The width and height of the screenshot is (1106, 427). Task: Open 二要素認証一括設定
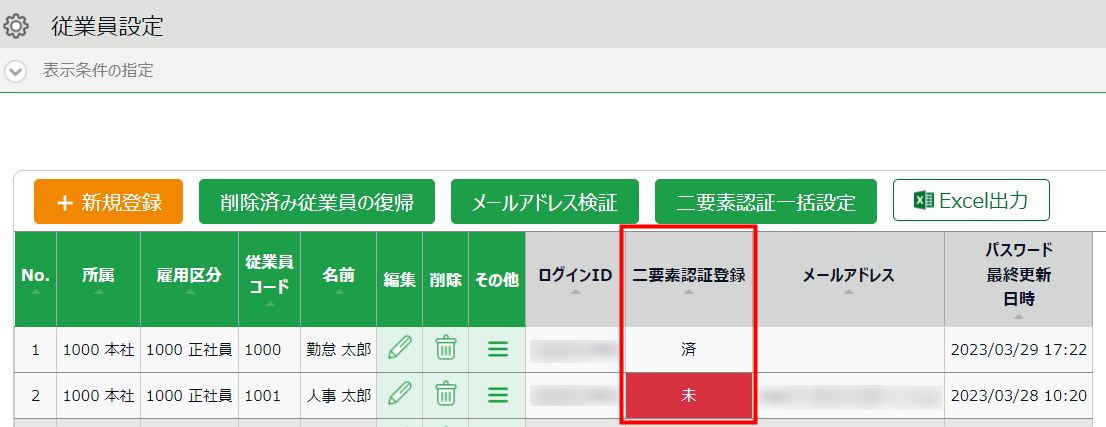pos(766,202)
